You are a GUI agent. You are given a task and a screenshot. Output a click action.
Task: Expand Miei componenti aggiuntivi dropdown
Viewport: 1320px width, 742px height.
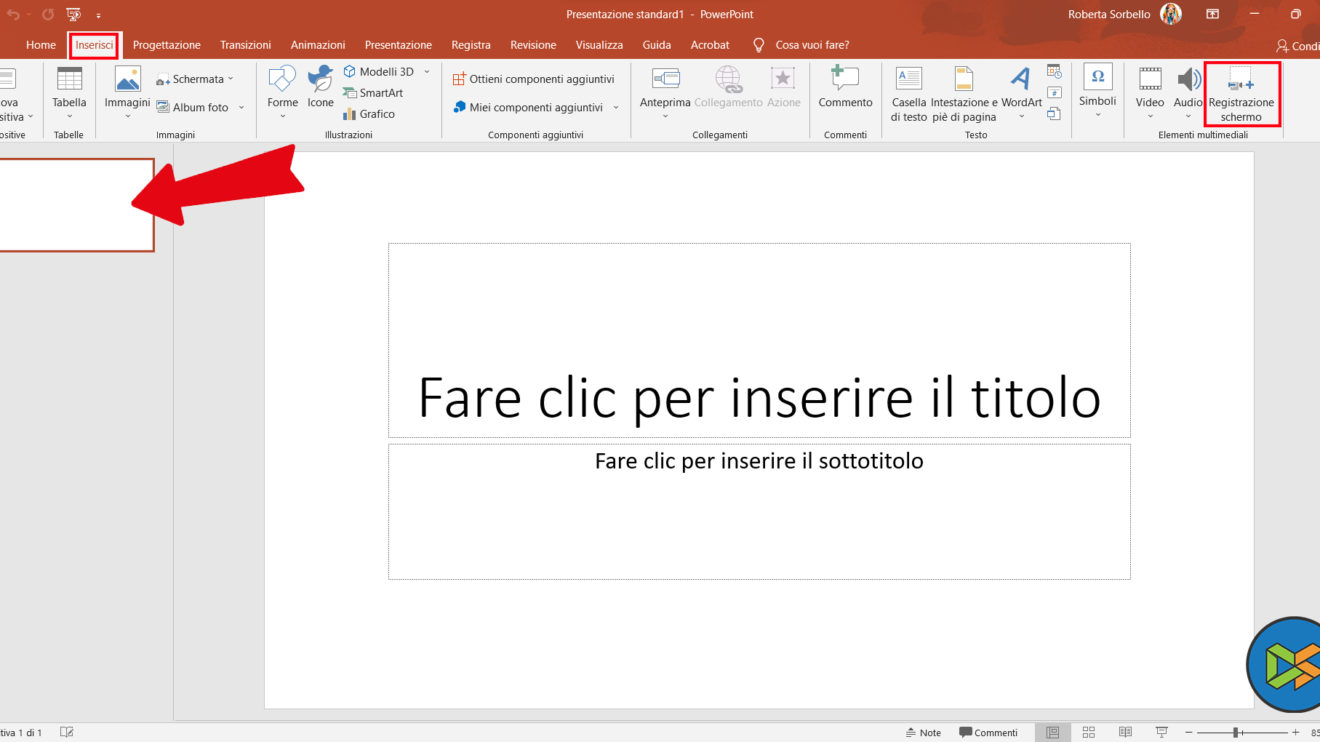[616, 107]
